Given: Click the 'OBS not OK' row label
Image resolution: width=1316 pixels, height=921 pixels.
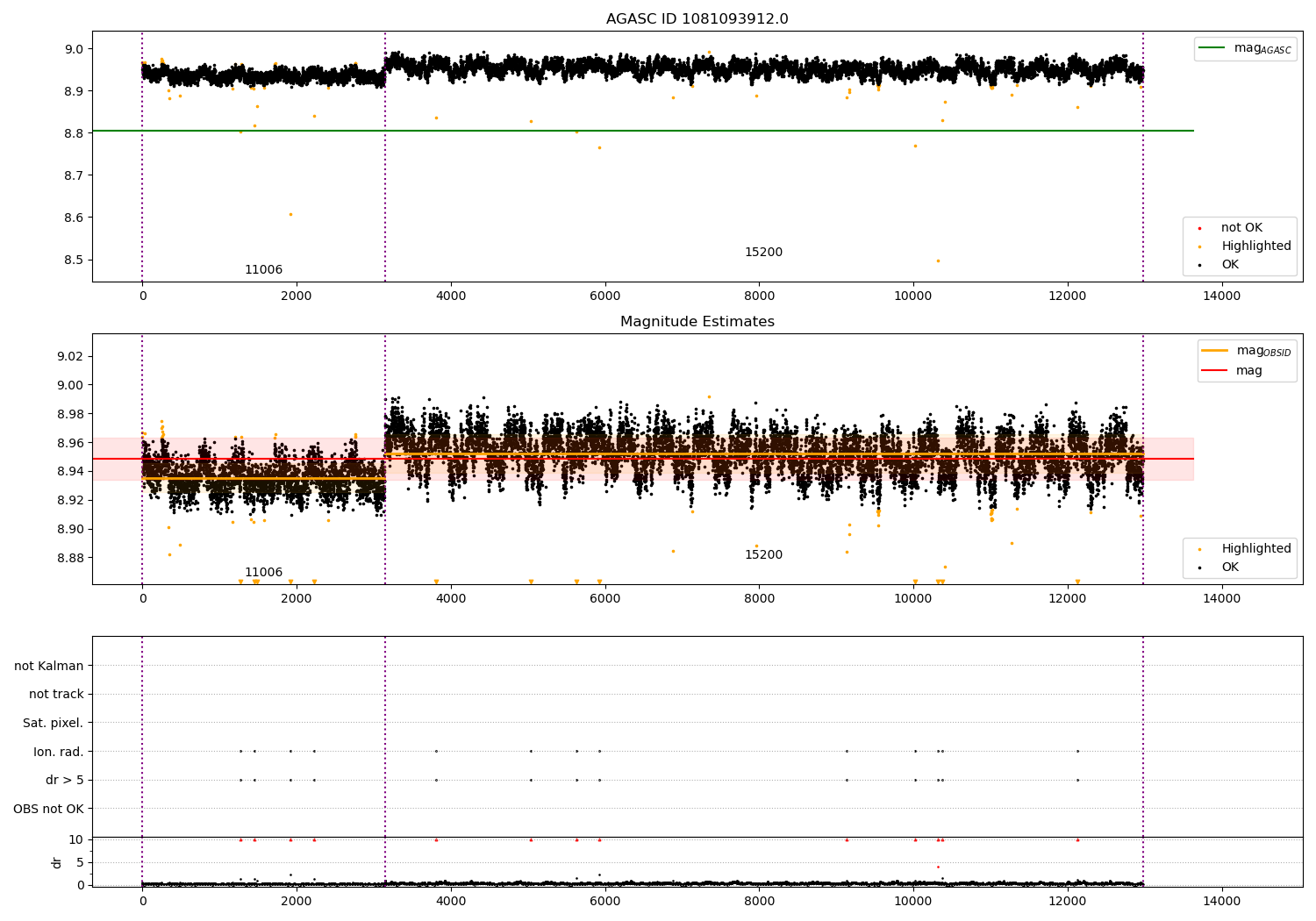Looking at the screenshot, I should tap(49, 809).
